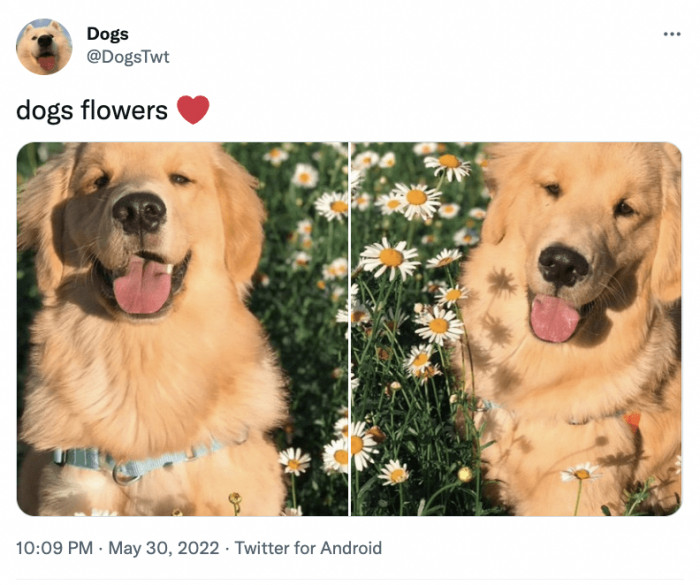Click the tweet text "dogs flowers"
Image resolution: width=700 pixels, height=585 pixels.
click(x=92, y=110)
